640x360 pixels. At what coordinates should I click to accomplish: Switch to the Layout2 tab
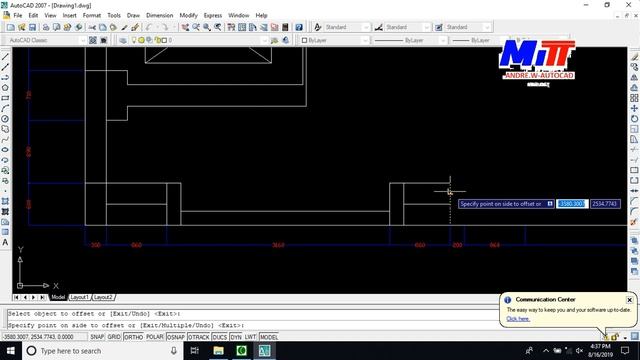pyautogui.click(x=103, y=297)
